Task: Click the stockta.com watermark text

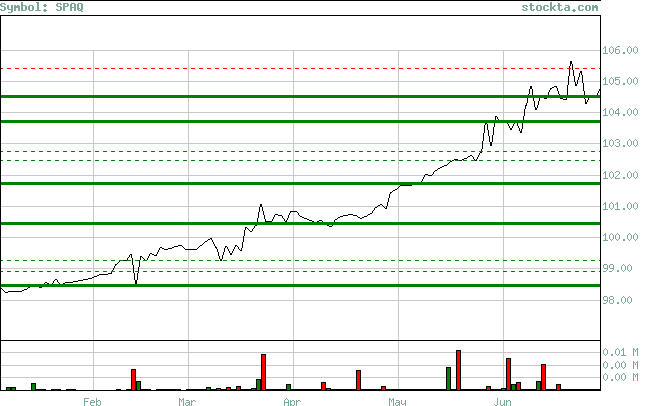Action: [560, 7]
